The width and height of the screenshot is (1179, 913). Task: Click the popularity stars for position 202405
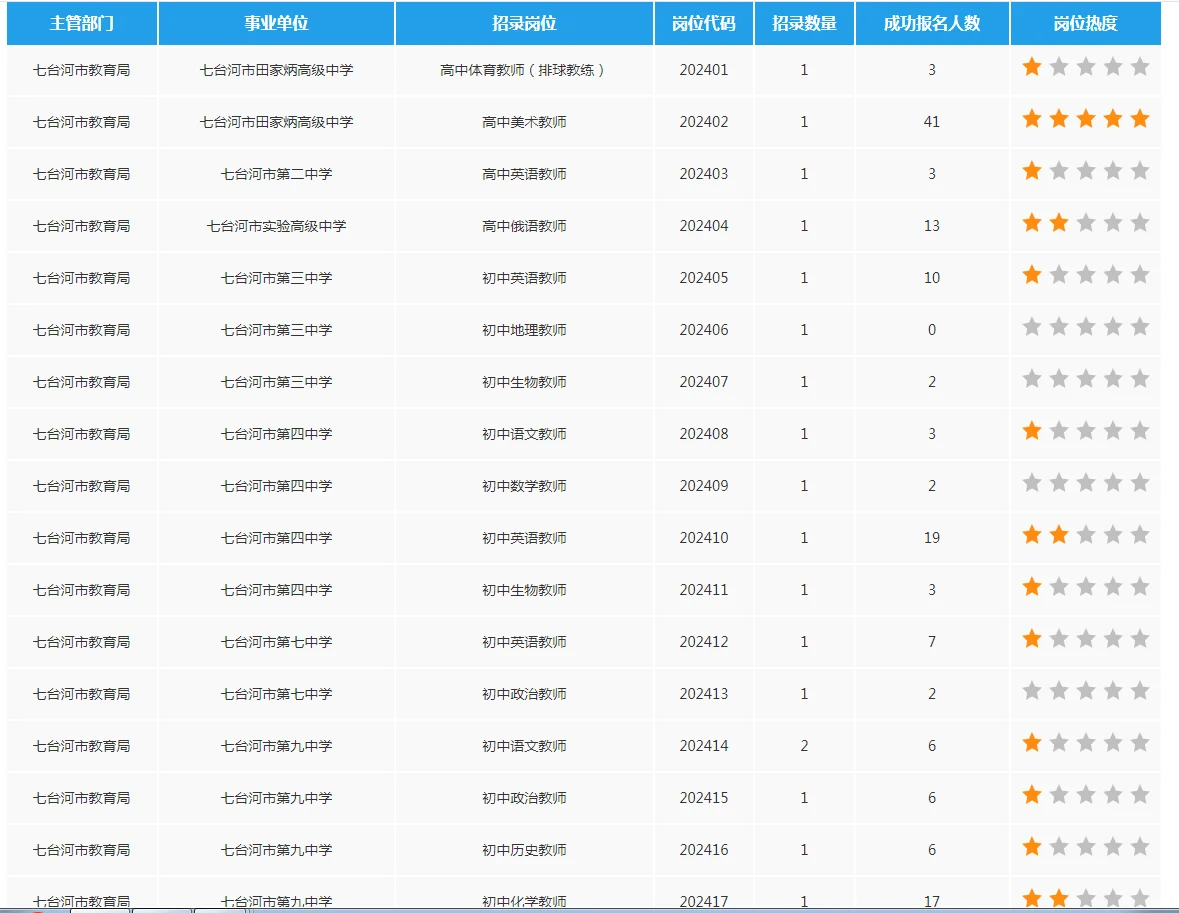[x=1086, y=275]
